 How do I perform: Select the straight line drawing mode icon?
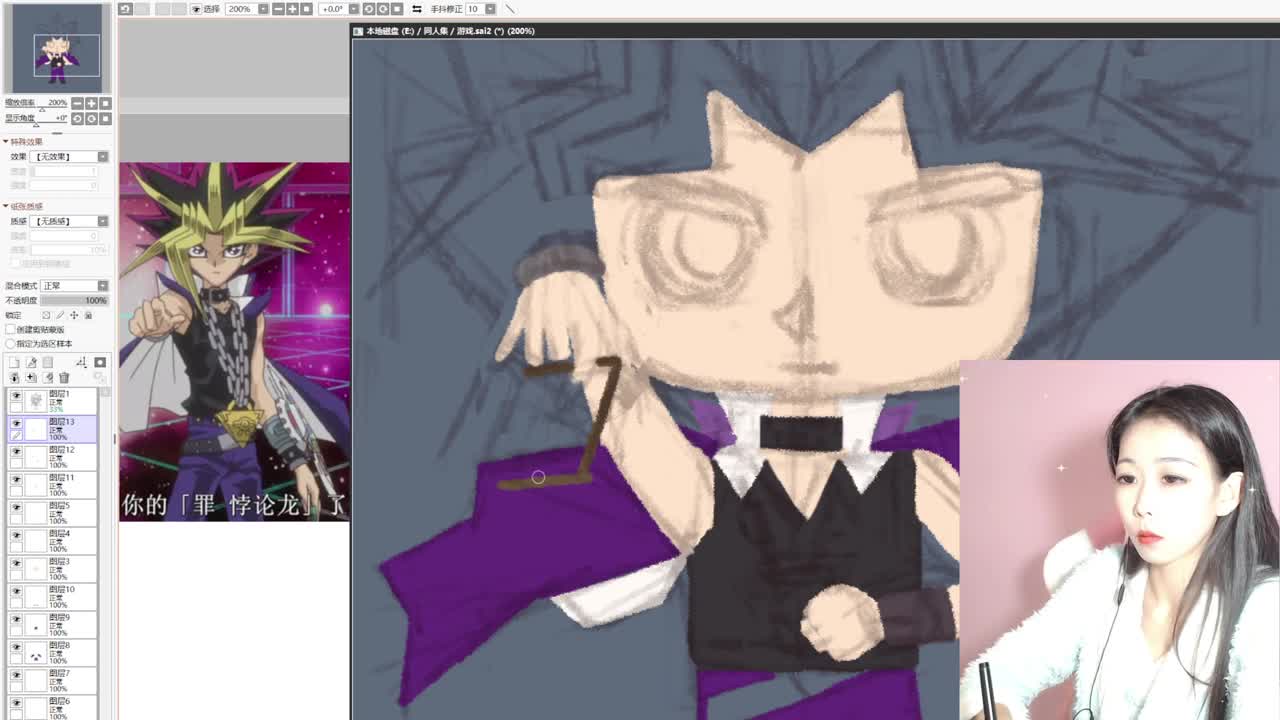[509, 9]
